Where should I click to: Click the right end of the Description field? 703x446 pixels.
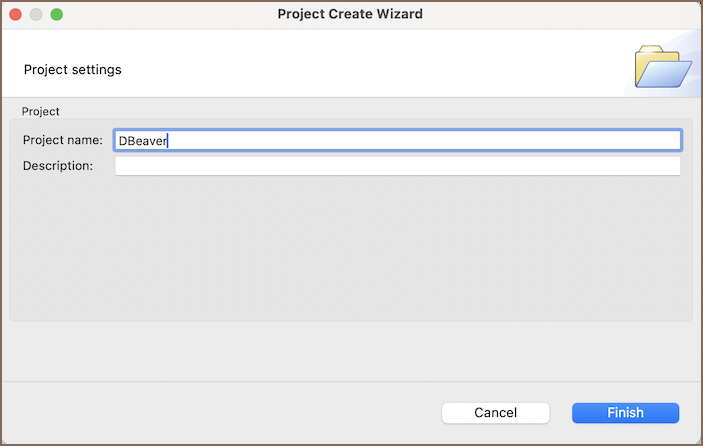click(x=672, y=166)
